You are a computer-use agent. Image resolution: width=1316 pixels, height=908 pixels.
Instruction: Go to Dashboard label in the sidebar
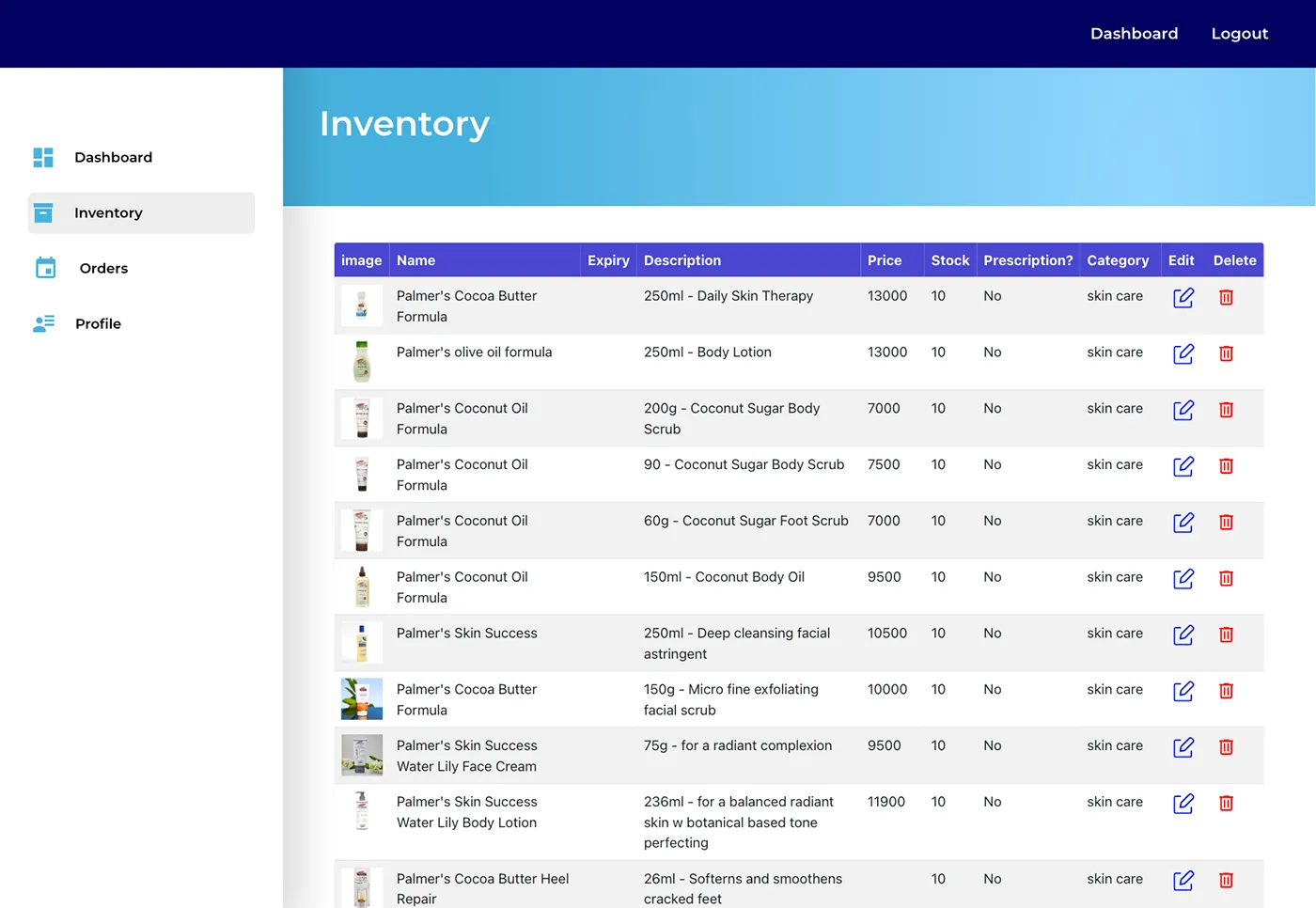[113, 157]
